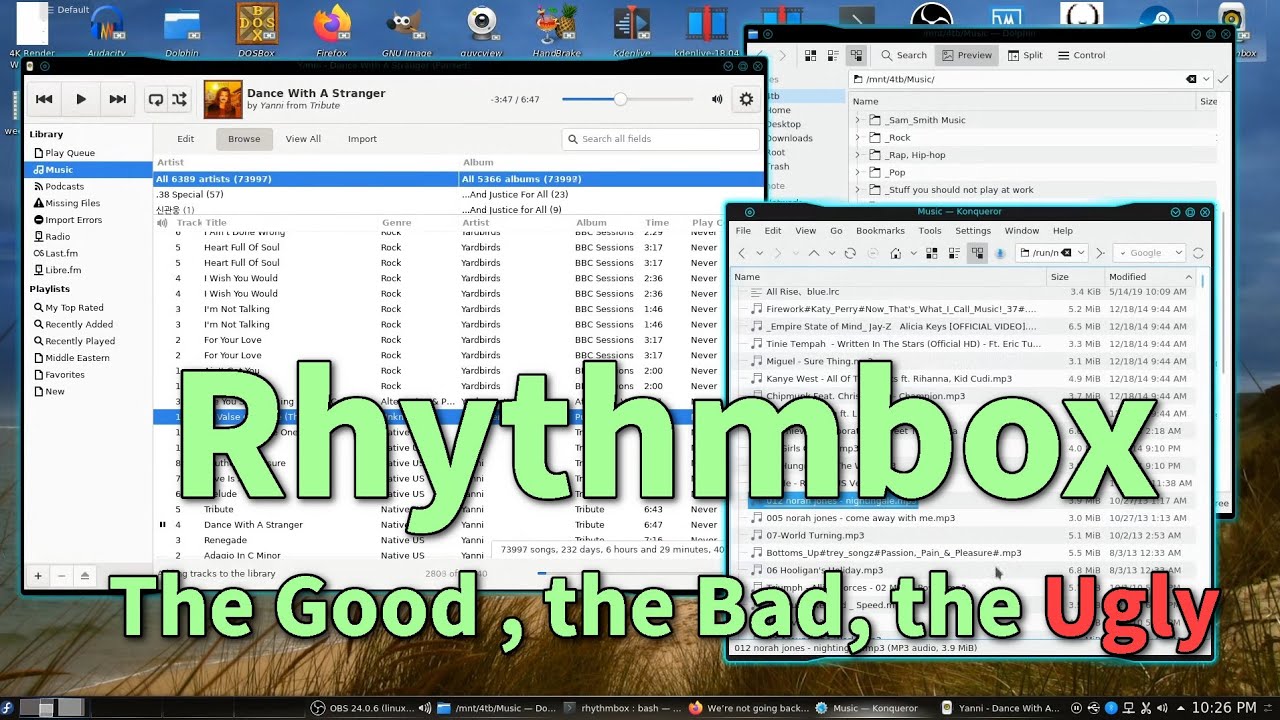Open the Home button dropdown arrow in Konqueror
Viewport: 1280px width, 720px height.
click(x=912, y=254)
